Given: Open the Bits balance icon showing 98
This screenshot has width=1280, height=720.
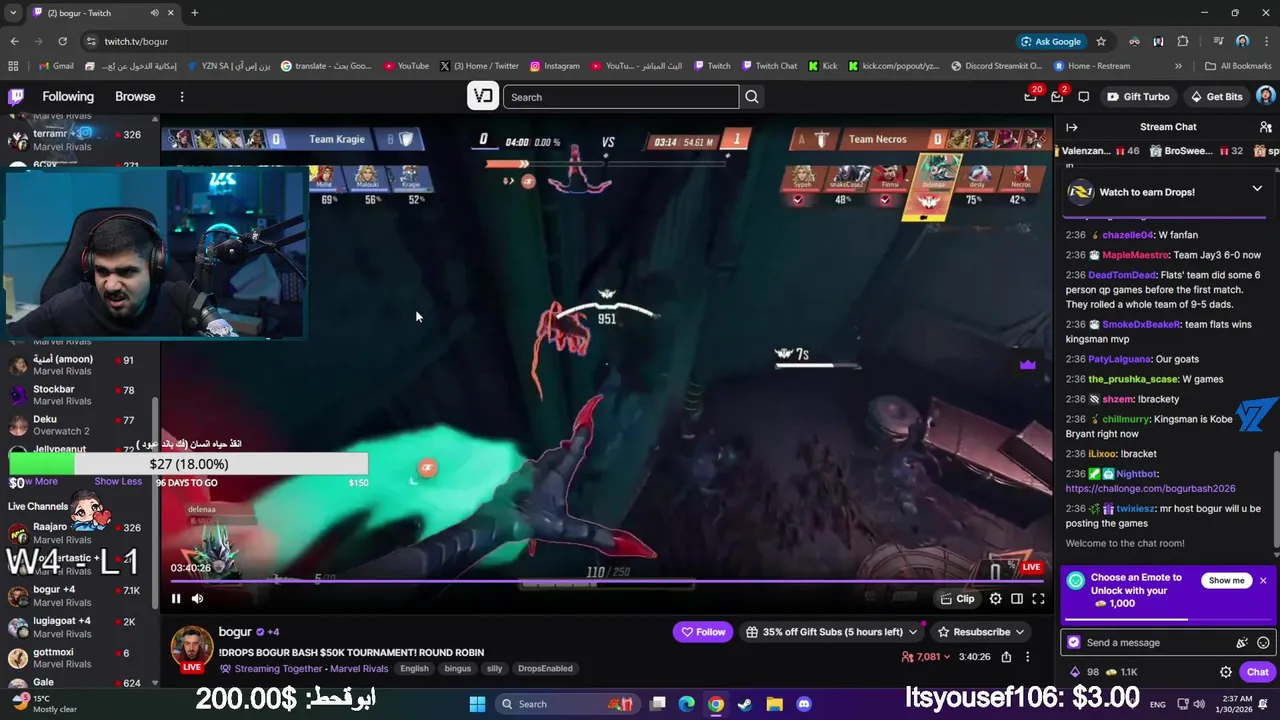Looking at the screenshot, I should click(x=1084, y=672).
